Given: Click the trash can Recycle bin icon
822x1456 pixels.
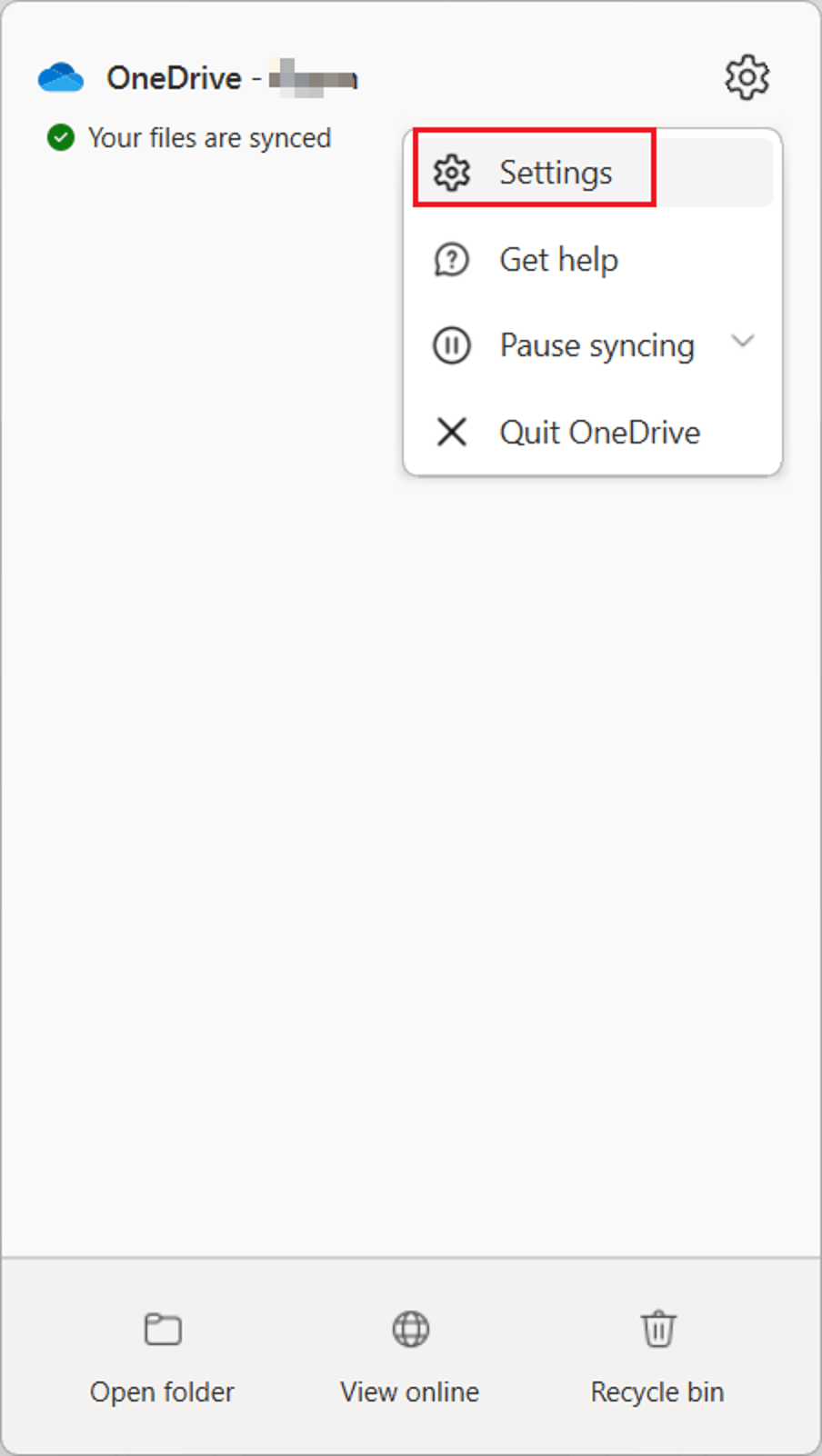Looking at the screenshot, I should [658, 1329].
